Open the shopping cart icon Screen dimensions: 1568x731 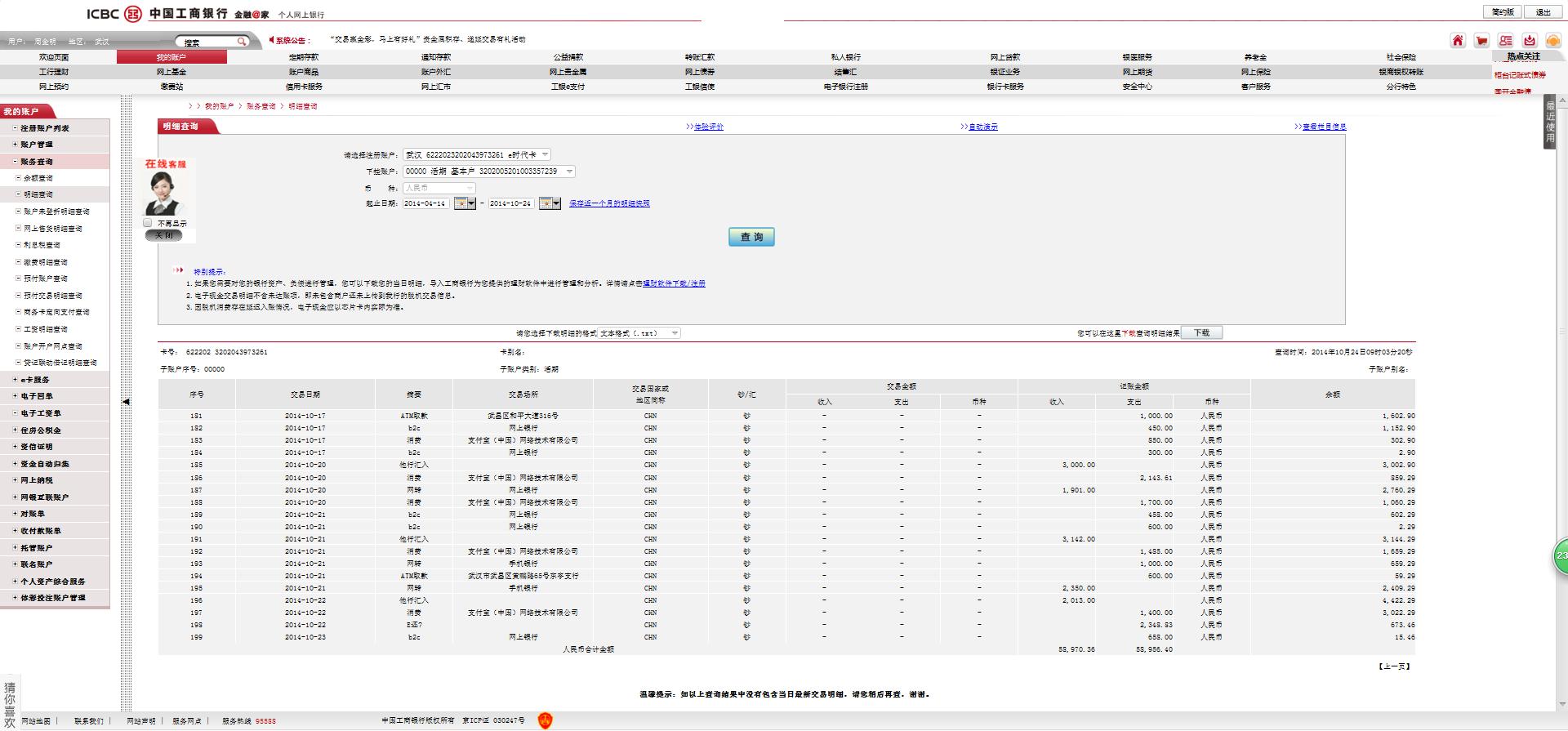pyautogui.click(x=1481, y=41)
